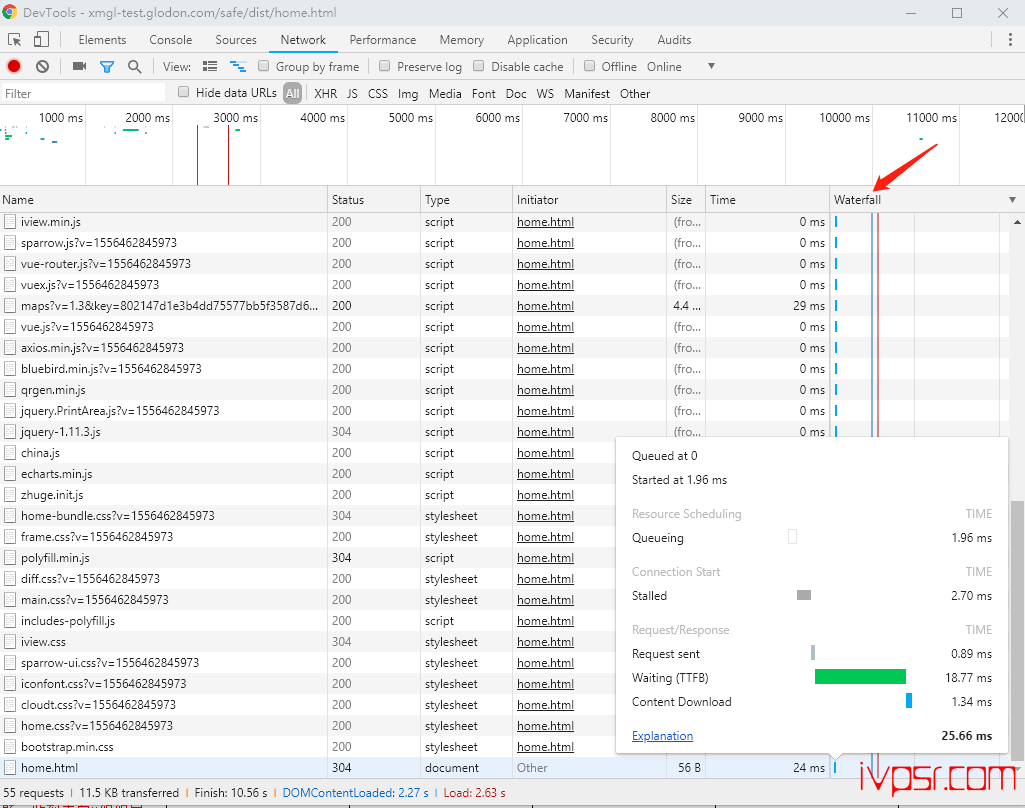The height and width of the screenshot is (808, 1025).
Task: Open the Memory tab
Action: coord(462,40)
